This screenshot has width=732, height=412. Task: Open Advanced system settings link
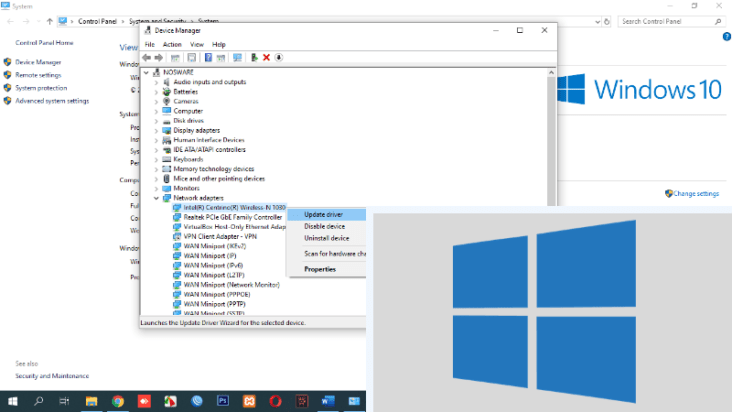(x=52, y=101)
